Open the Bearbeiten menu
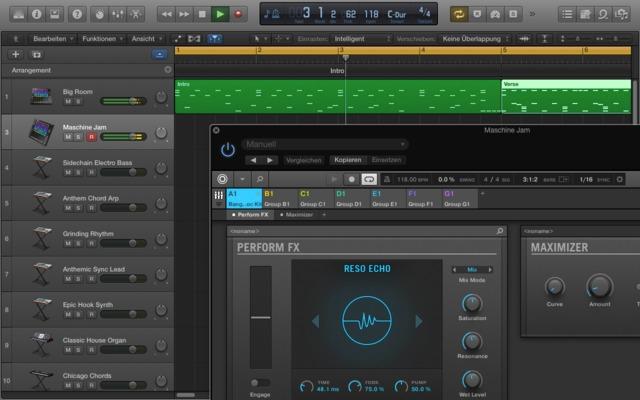 click(x=53, y=39)
